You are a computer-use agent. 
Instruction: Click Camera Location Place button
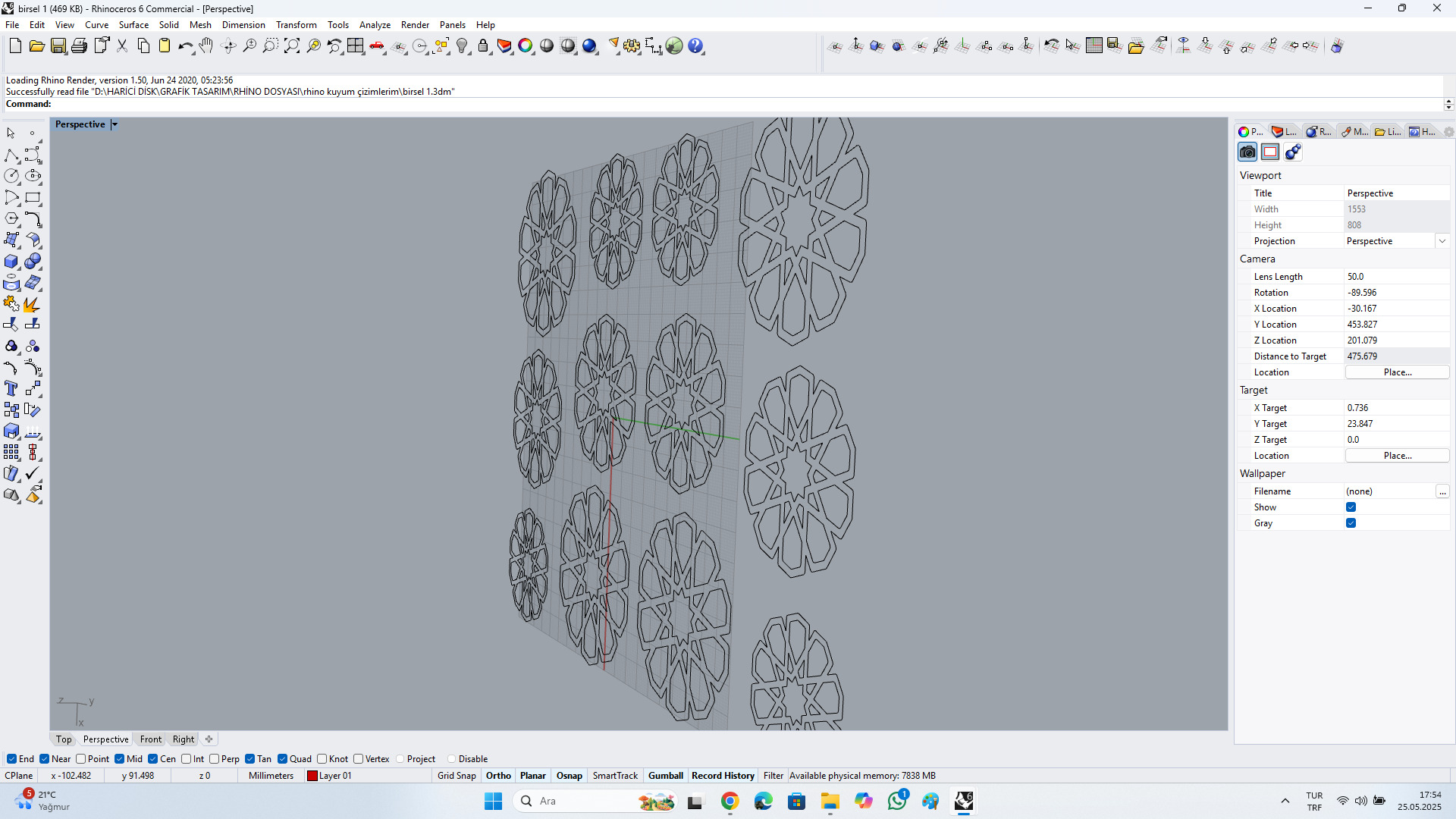pyautogui.click(x=1397, y=372)
